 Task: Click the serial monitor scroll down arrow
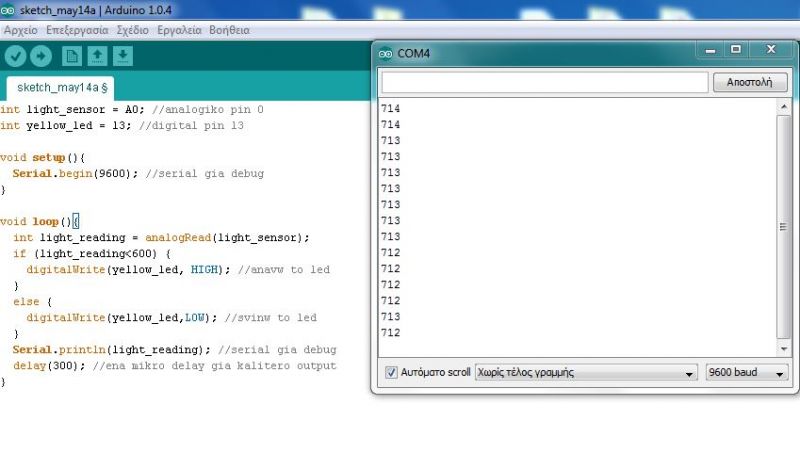(x=784, y=349)
